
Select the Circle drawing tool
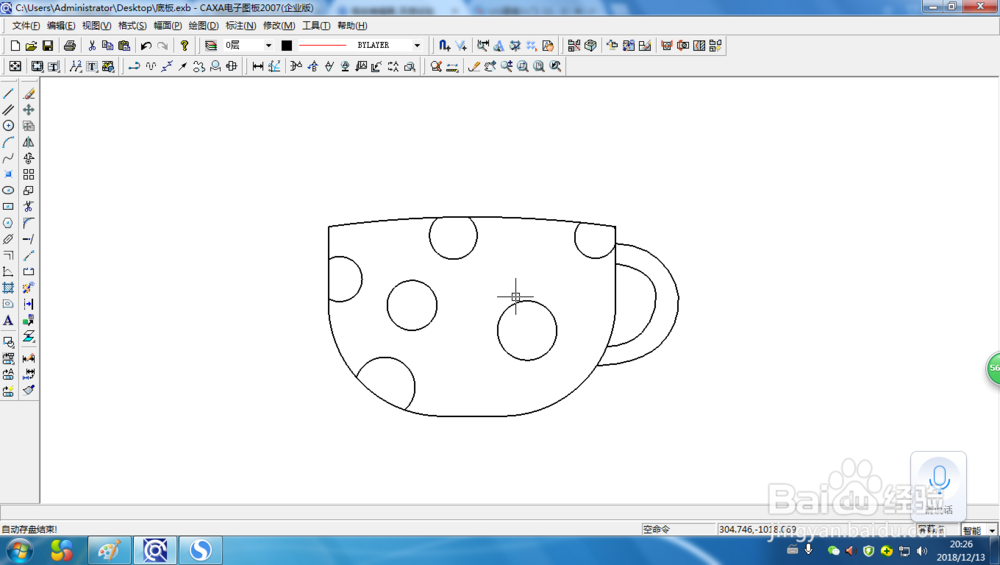tap(8, 126)
